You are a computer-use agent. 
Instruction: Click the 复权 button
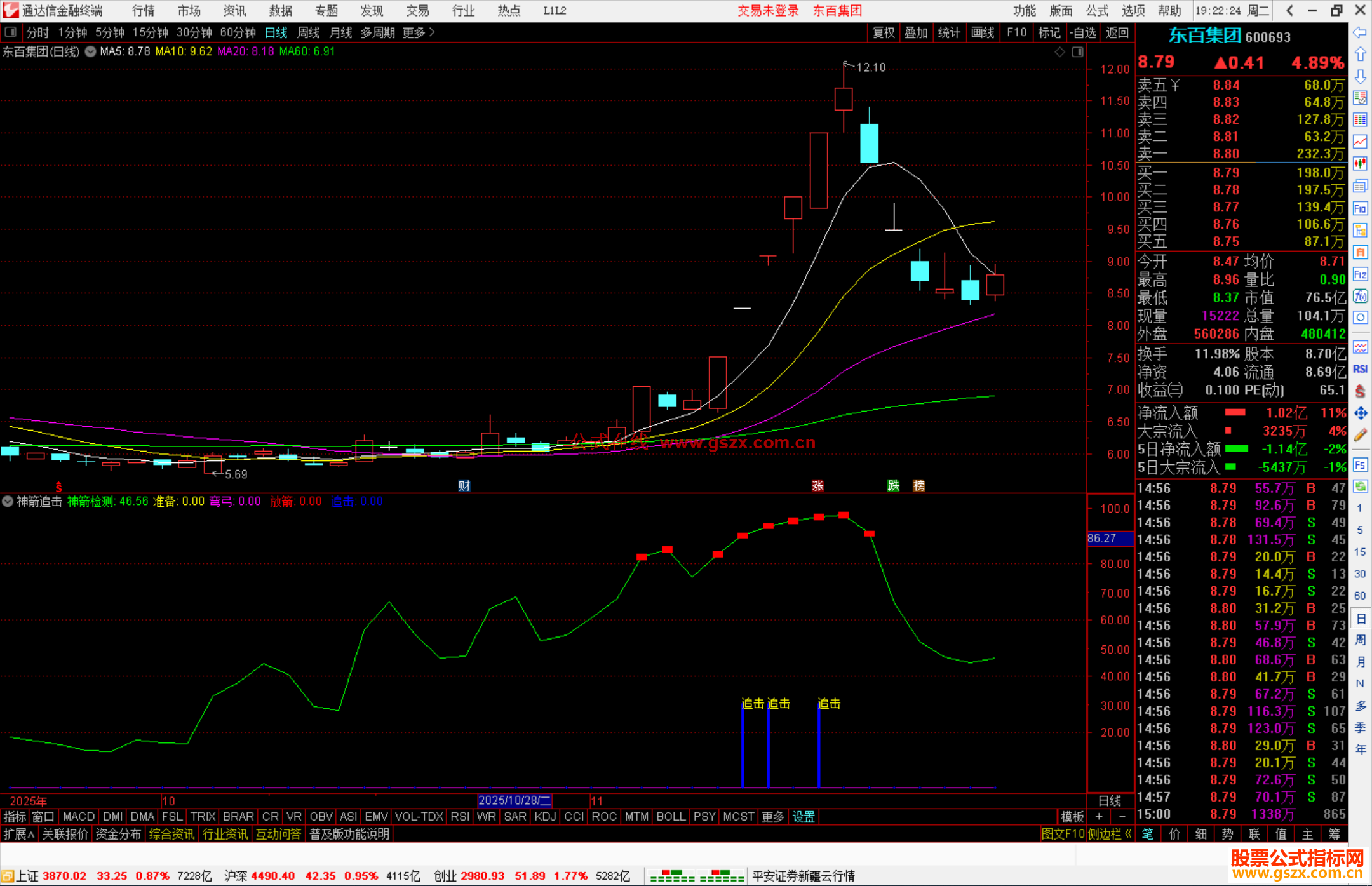pos(883,32)
